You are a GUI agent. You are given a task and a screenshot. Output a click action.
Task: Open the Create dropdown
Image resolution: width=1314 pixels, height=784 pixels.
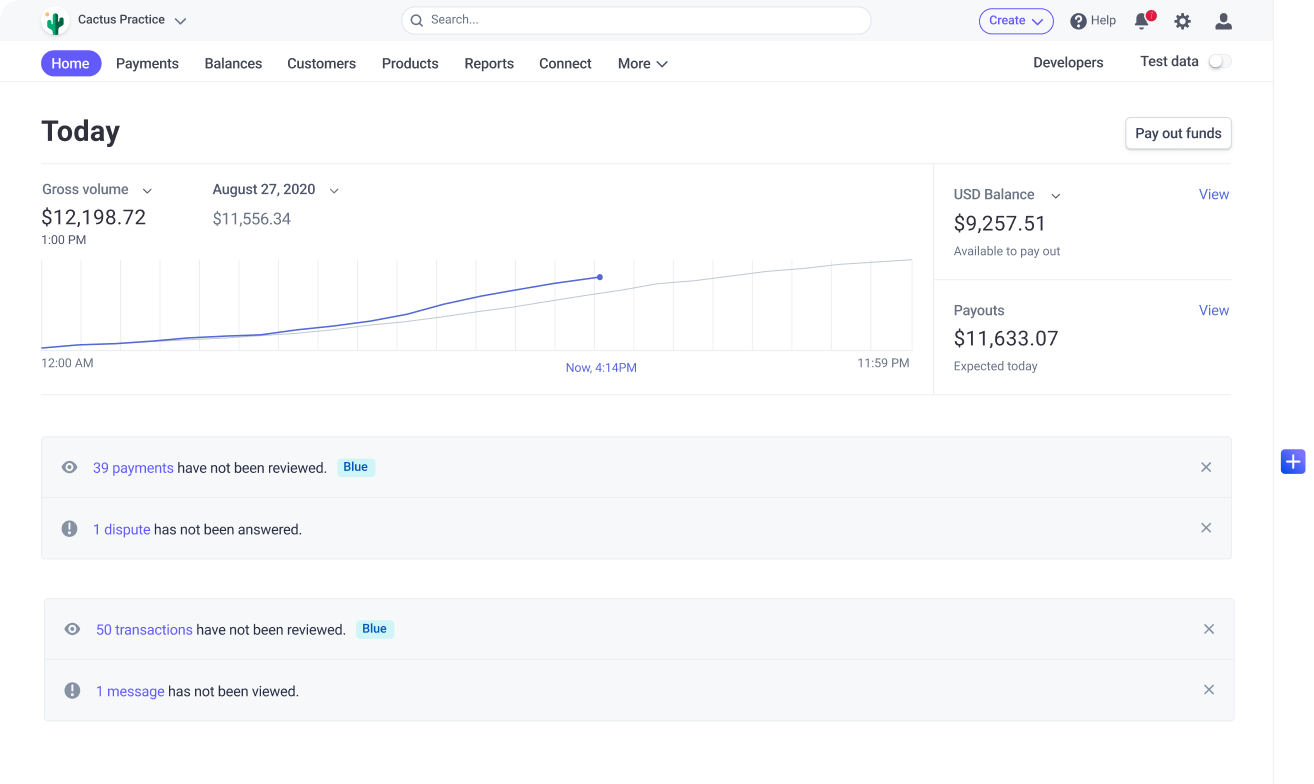[1016, 20]
